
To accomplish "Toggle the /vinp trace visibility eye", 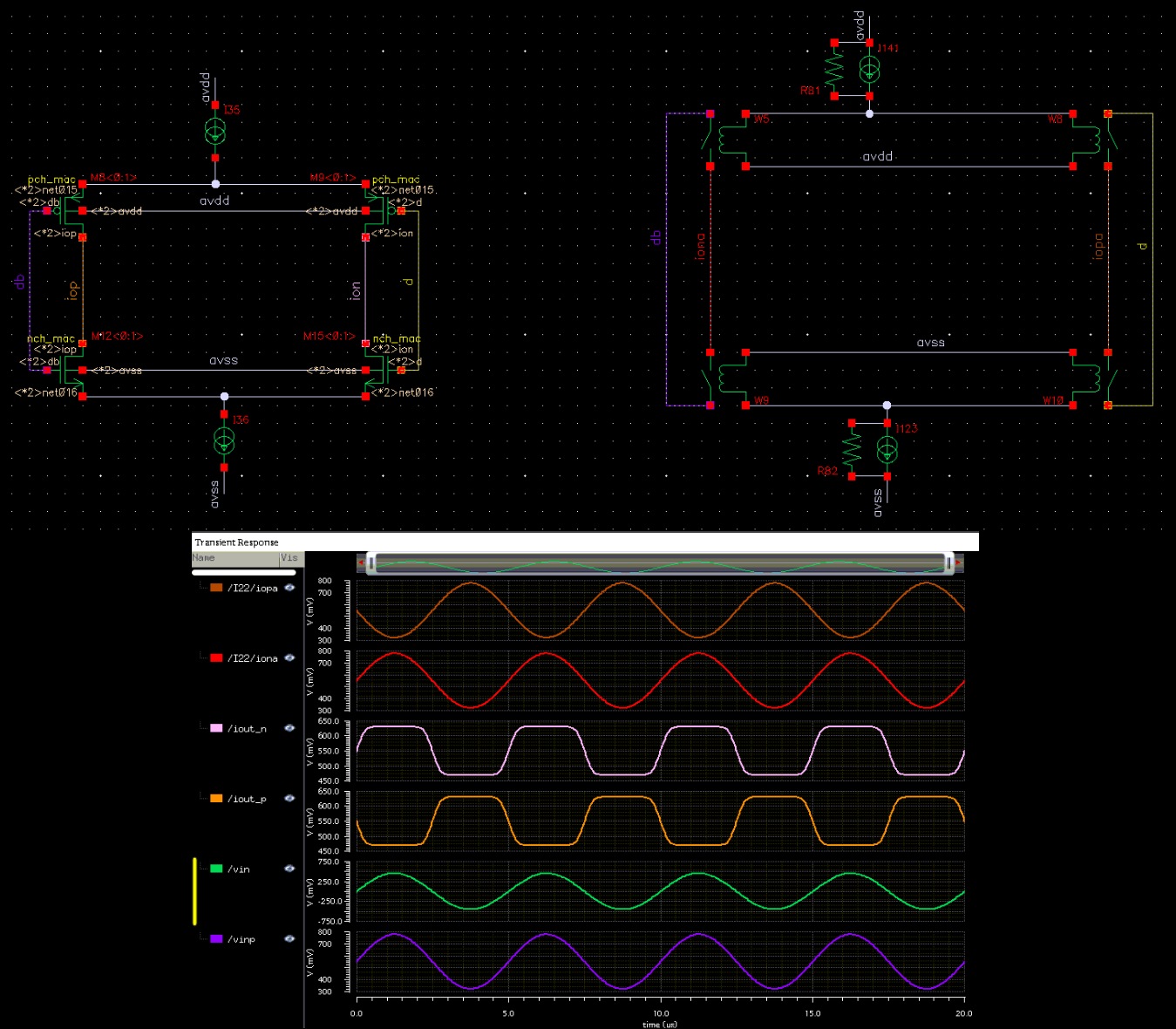I will [x=289, y=939].
